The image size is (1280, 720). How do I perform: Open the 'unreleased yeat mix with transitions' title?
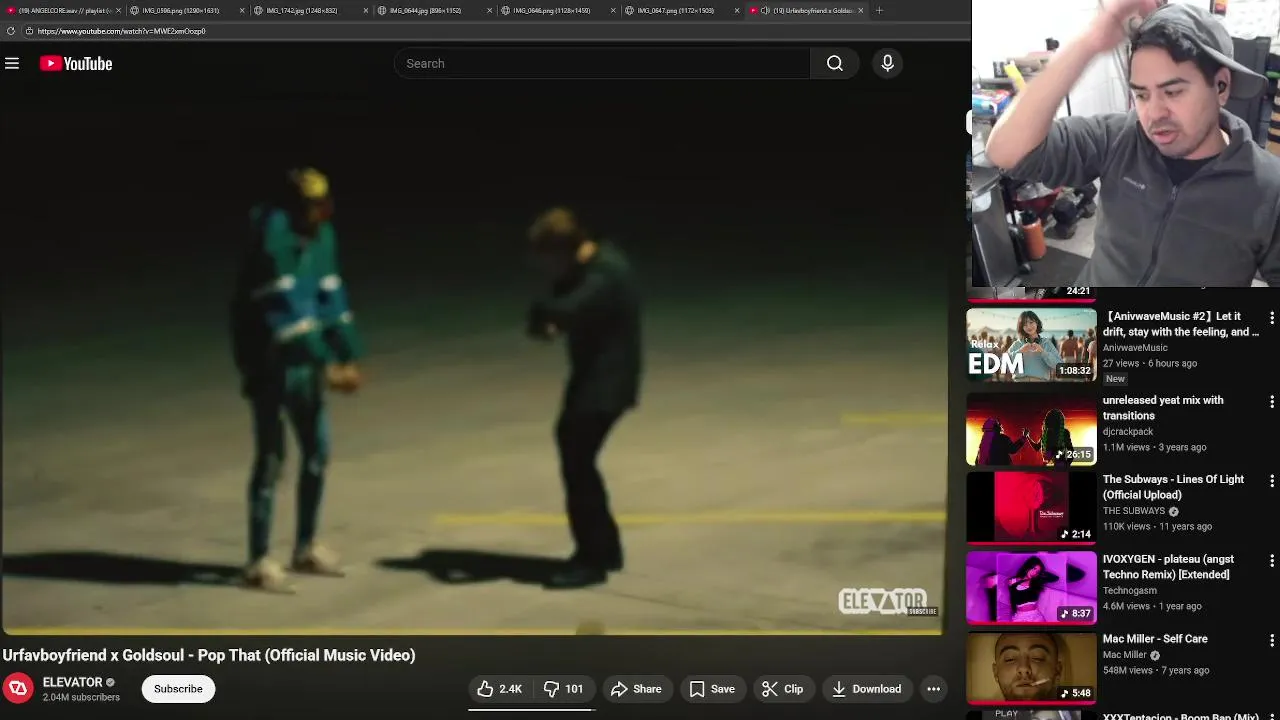point(1163,408)
